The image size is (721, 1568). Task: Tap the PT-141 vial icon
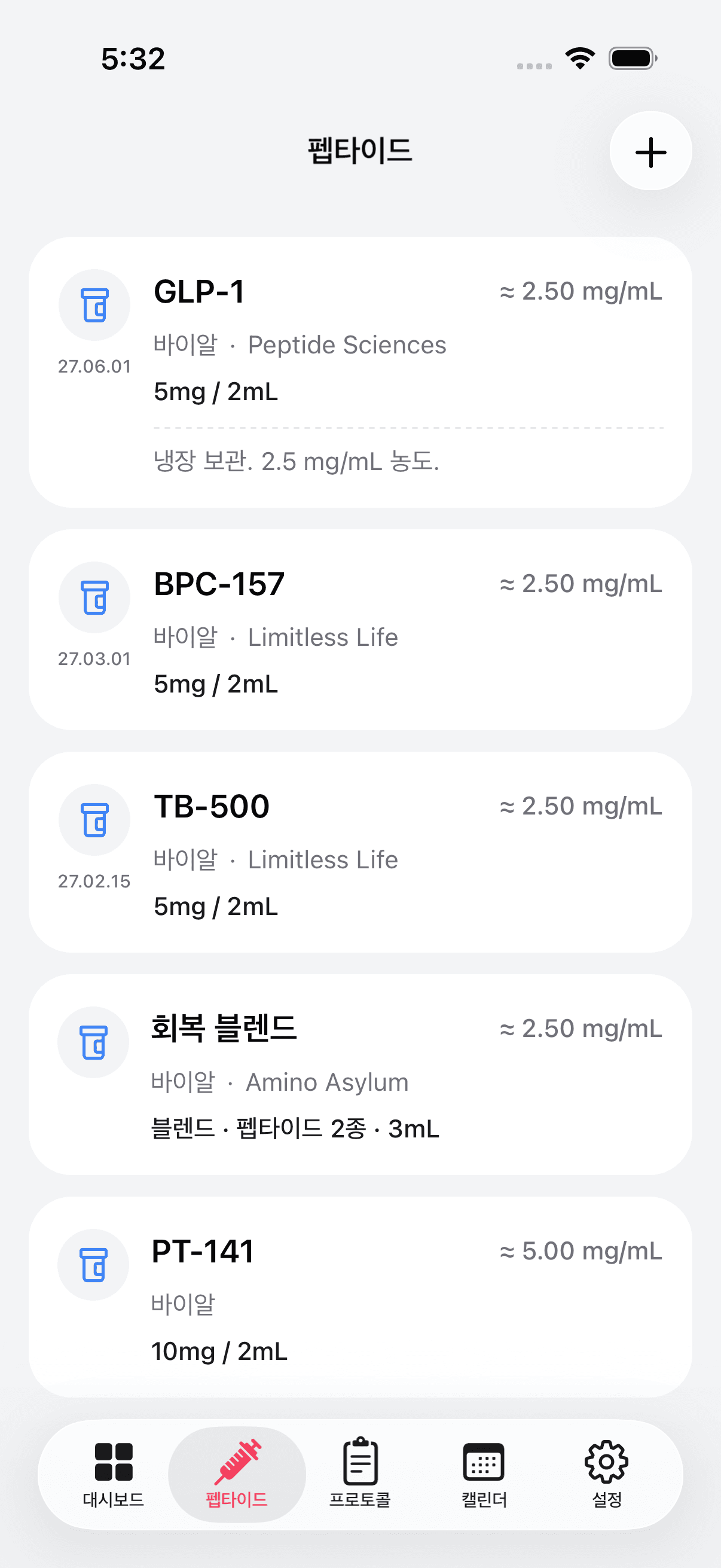[93, 1265]
